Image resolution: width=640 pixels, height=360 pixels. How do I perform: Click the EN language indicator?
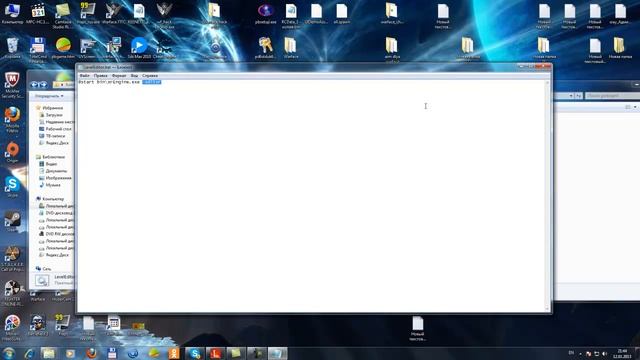tap(571, 353)
